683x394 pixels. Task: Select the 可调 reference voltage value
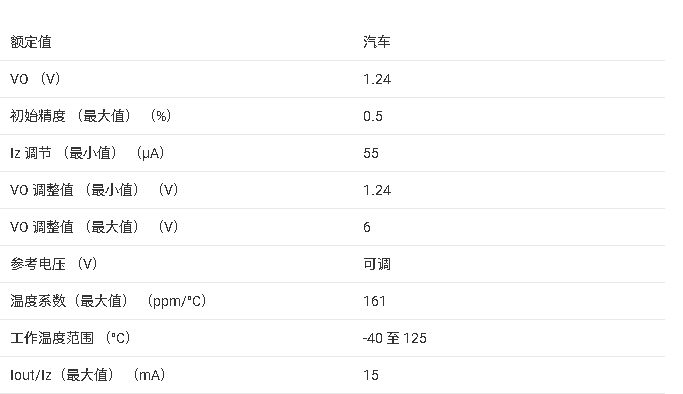(x=377, y=264)
